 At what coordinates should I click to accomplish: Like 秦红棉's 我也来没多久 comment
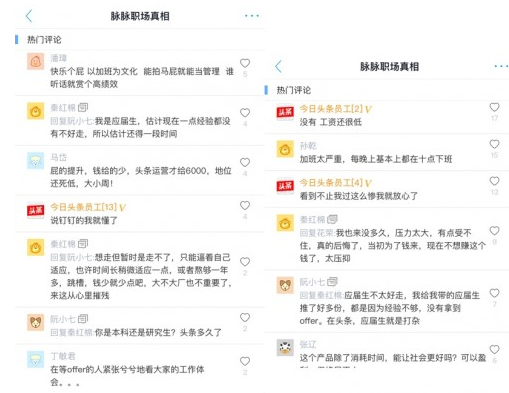494,231
